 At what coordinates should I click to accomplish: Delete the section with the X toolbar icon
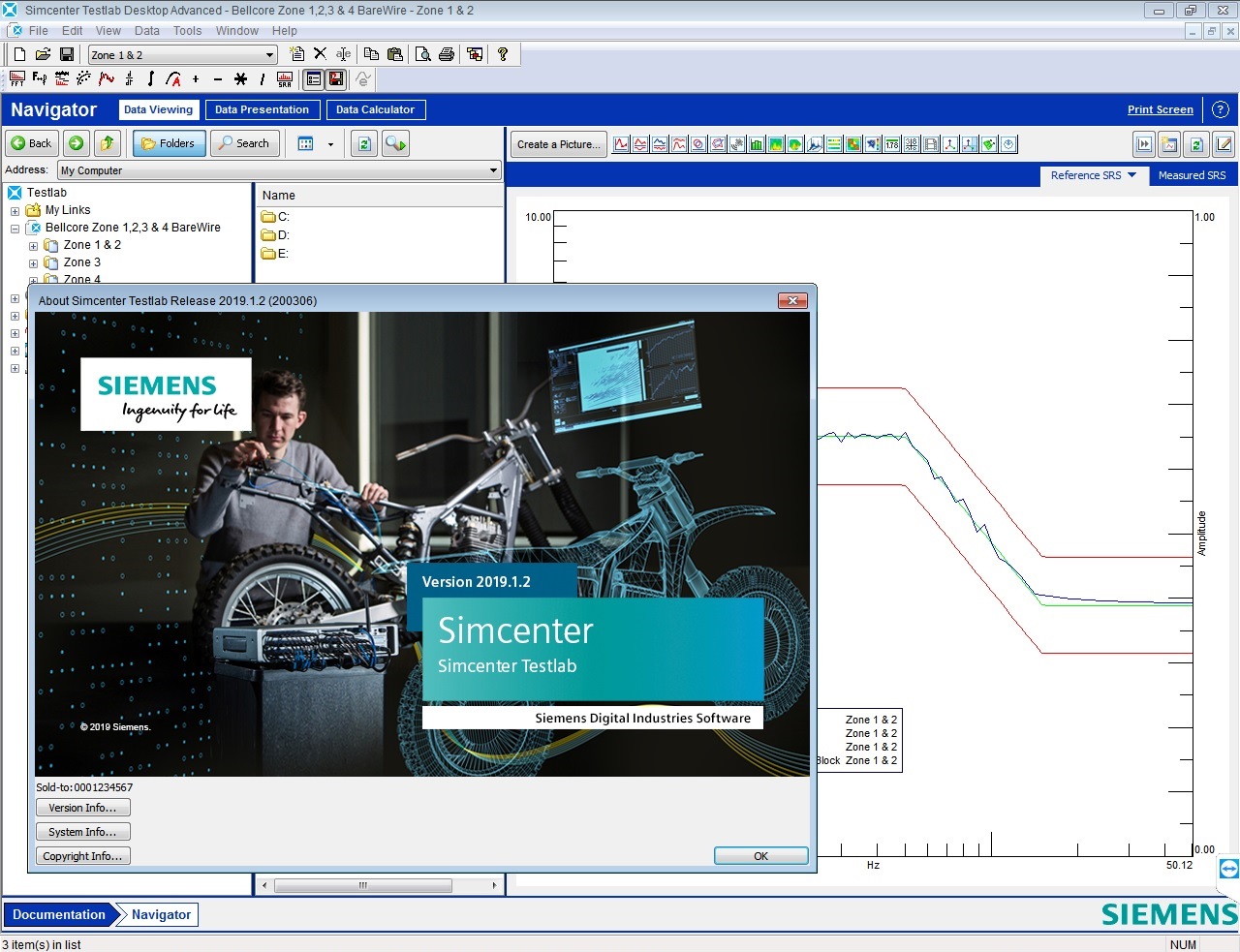click(320, 54)
